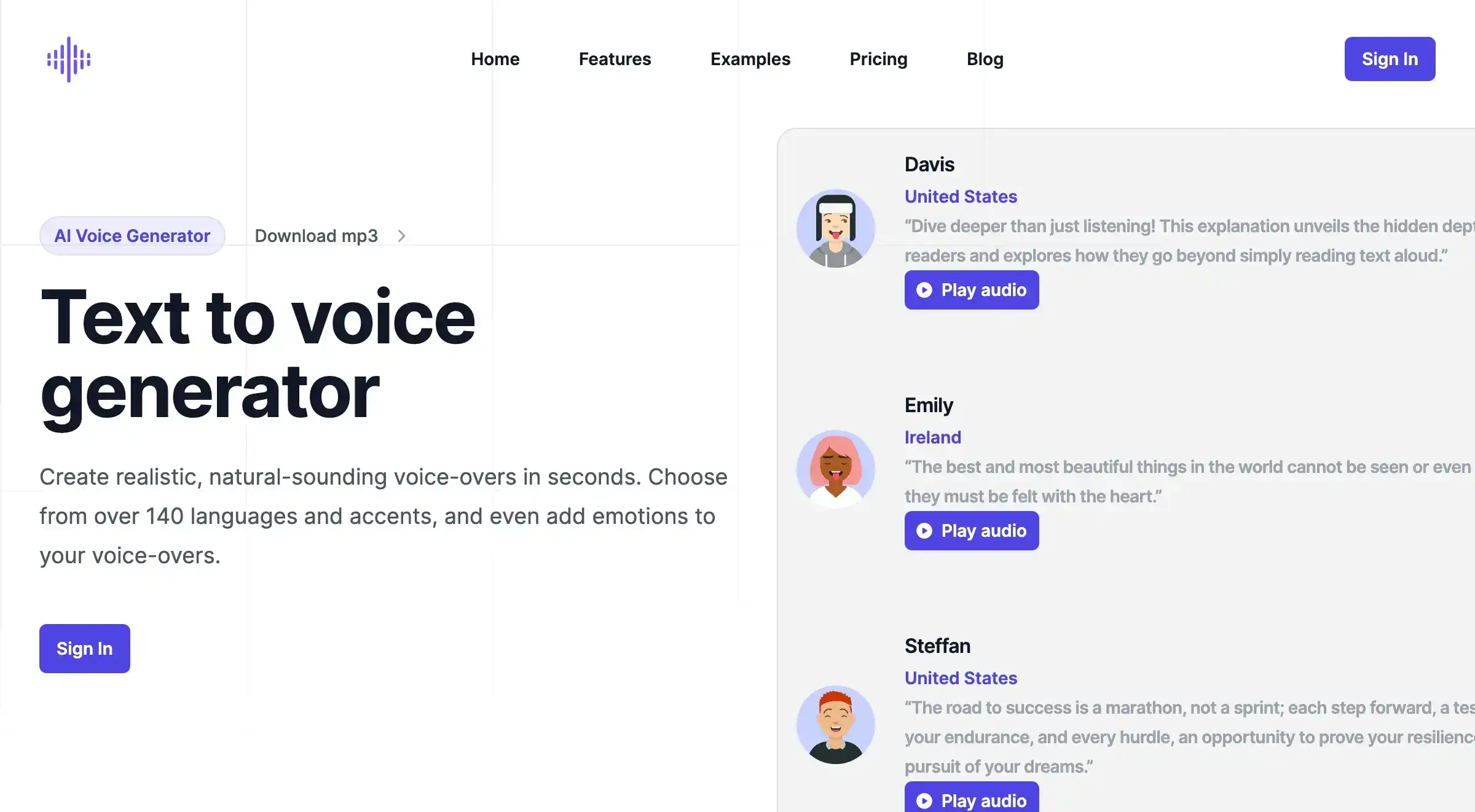Click the waveform logo icon

point(68,58)
